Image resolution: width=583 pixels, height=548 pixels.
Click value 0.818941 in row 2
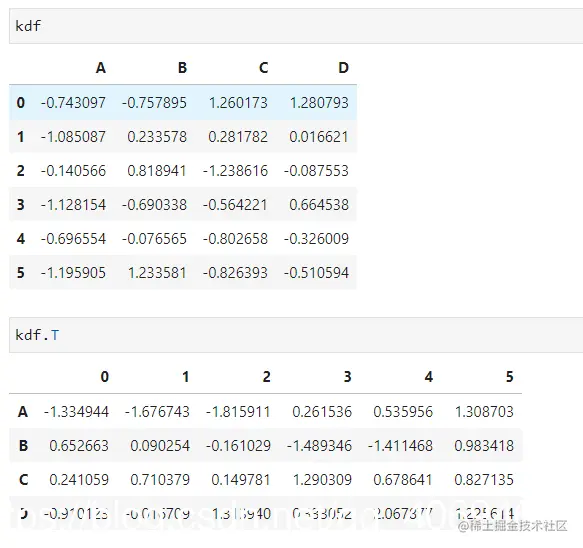157,171
